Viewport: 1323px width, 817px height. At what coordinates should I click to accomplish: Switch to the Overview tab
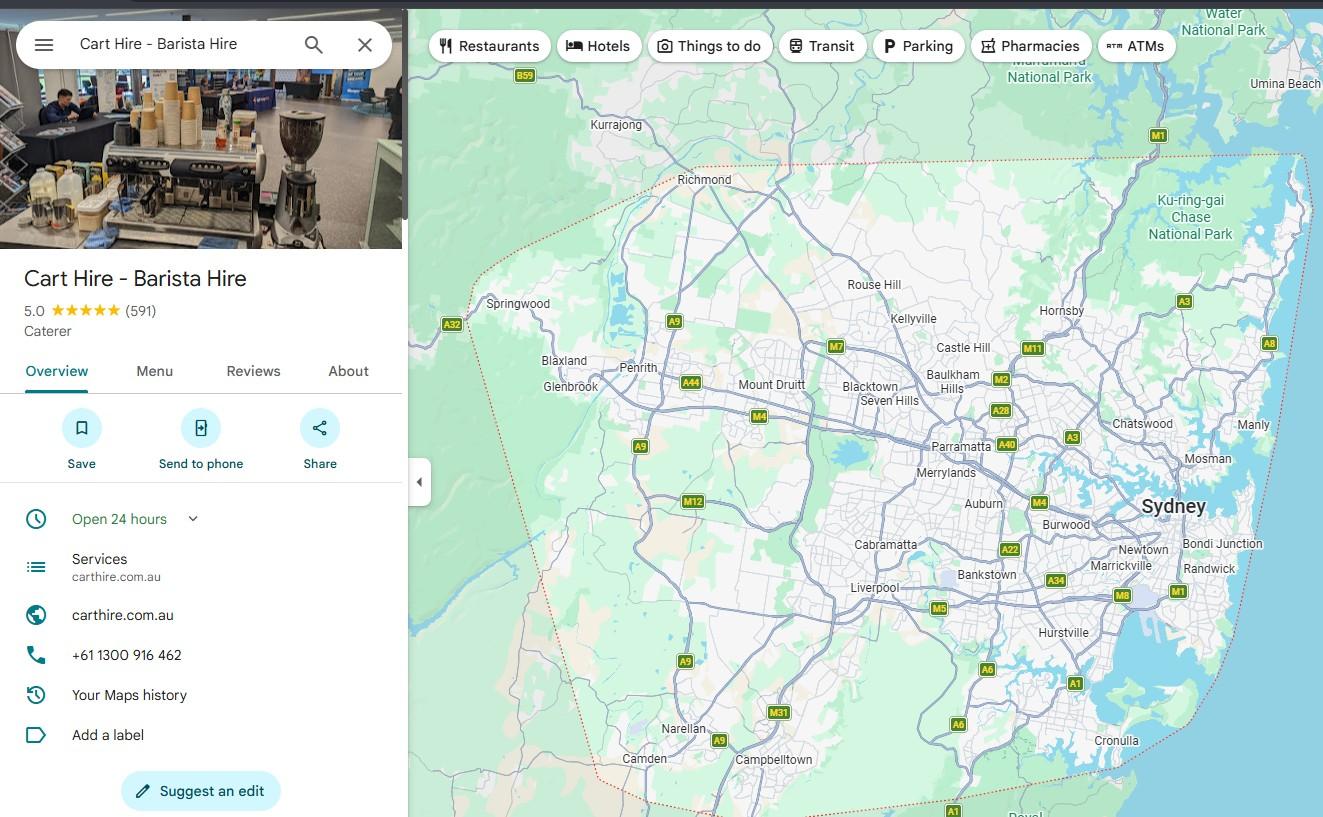[x=57, y=371]
